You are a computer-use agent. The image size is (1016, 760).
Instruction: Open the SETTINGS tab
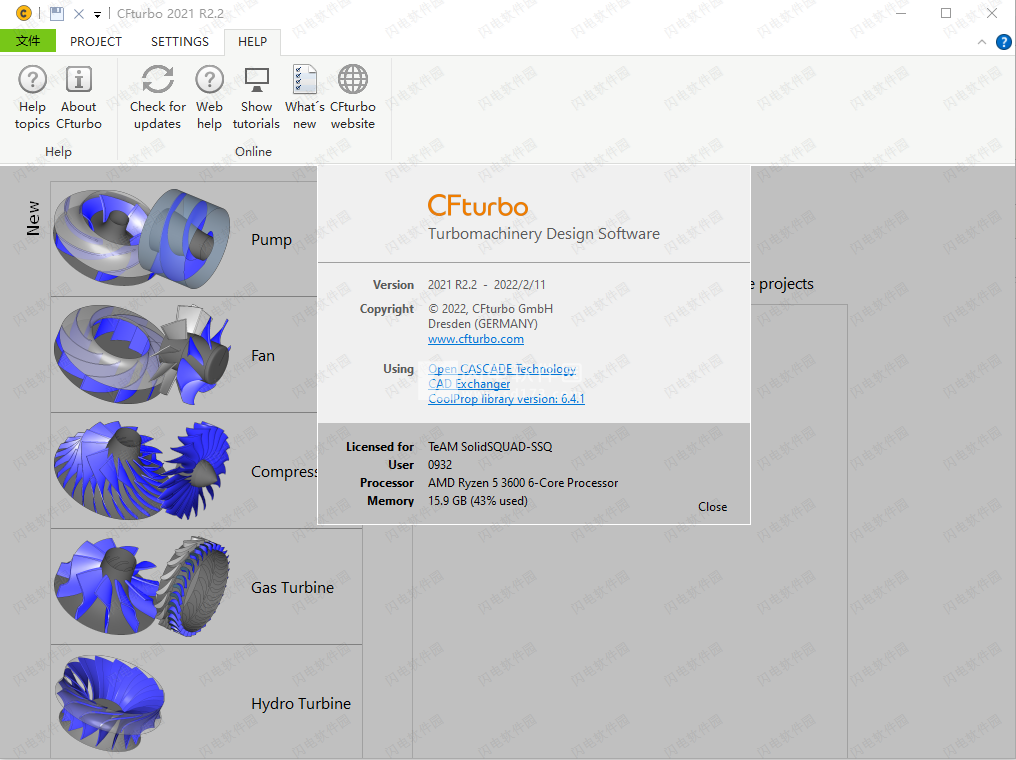pos(179,41)
